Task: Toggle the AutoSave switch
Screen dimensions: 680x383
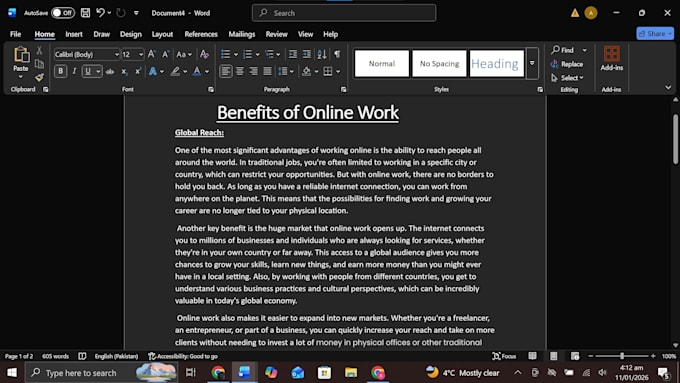Action: (62, 13)
